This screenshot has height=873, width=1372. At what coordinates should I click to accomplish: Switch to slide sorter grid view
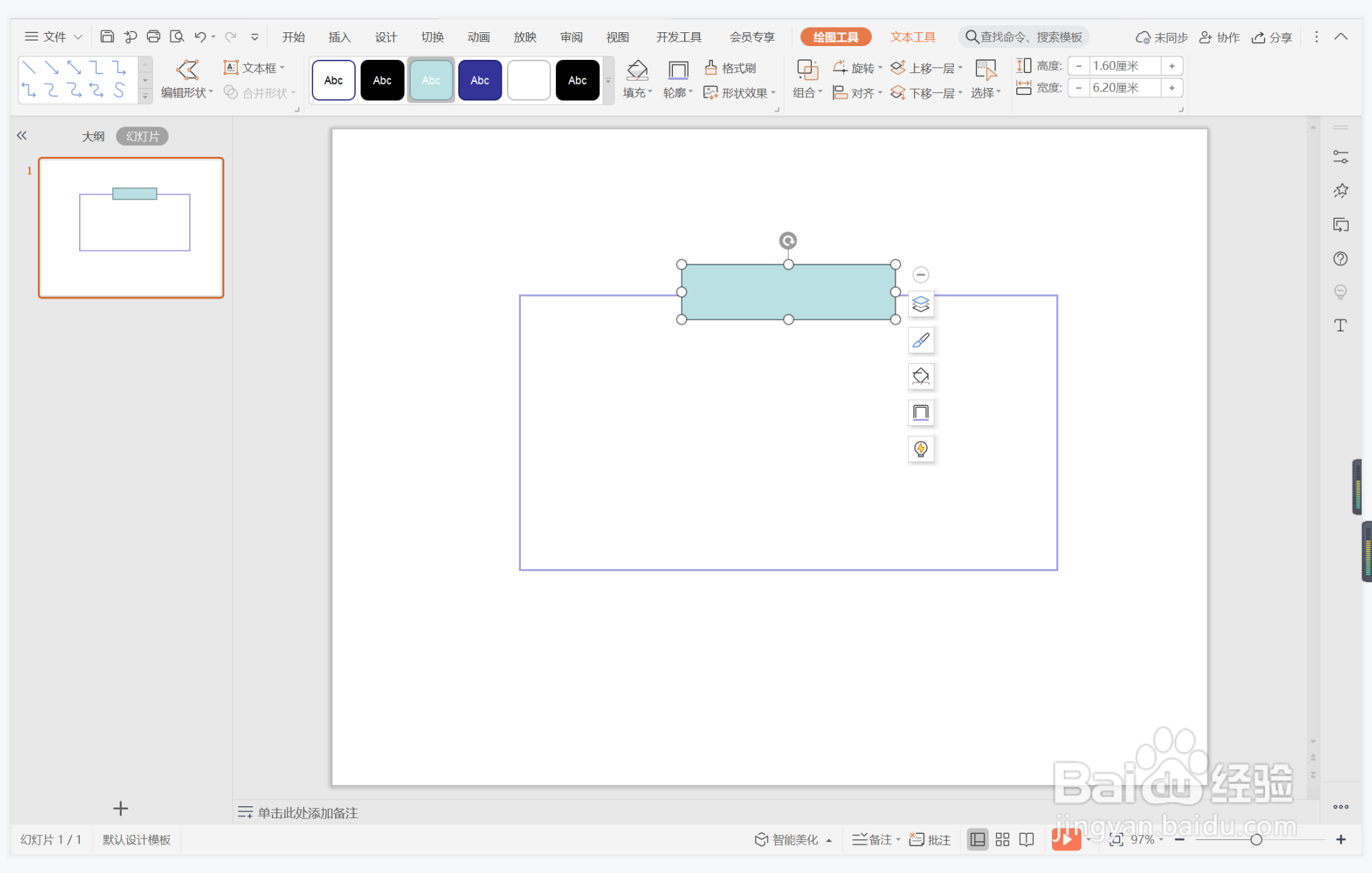click(x=1002, y=839)
